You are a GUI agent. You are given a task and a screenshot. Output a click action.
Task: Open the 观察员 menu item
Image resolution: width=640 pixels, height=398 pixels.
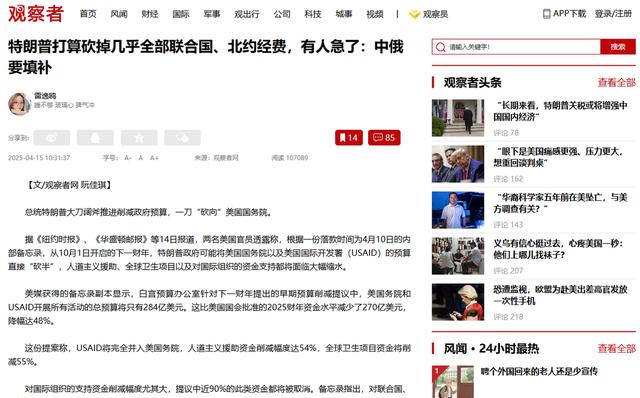click(x=429, y=14)
